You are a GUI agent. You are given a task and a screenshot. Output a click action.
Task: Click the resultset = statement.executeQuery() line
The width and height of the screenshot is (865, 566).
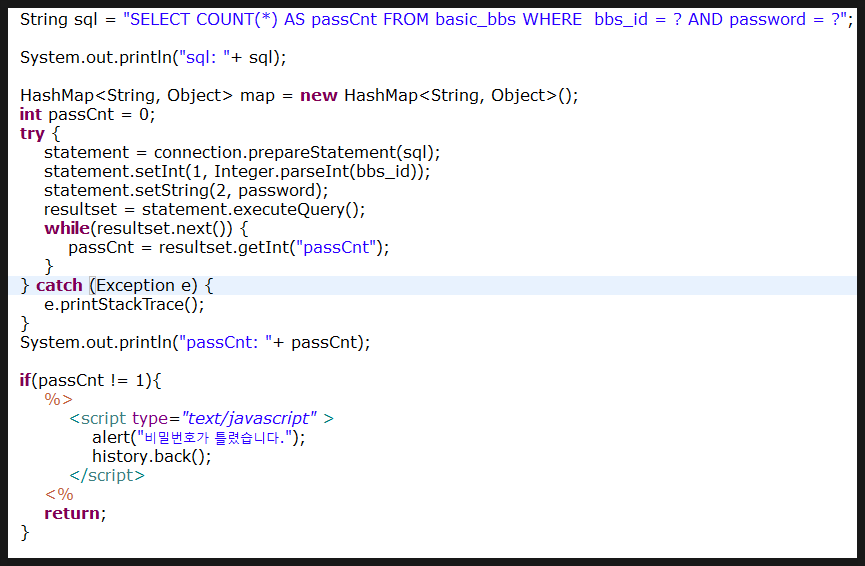click(205, 210)
